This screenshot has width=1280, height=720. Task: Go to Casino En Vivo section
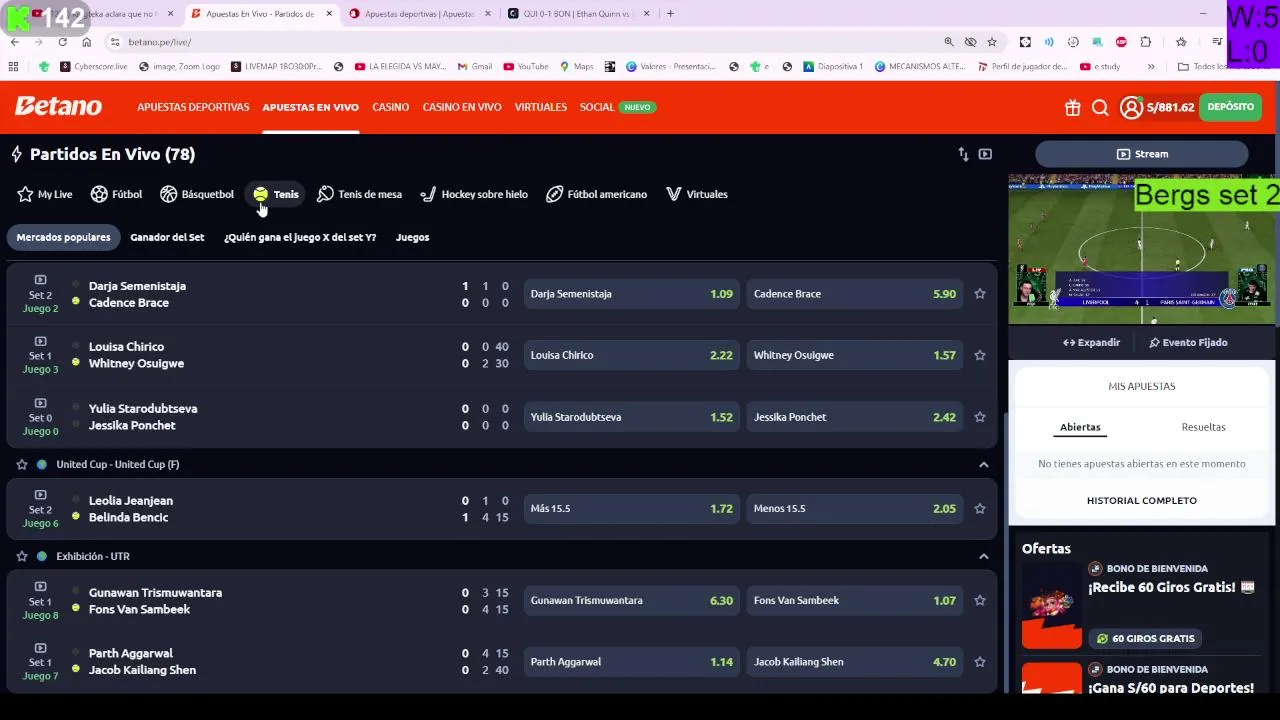point(462,107)
